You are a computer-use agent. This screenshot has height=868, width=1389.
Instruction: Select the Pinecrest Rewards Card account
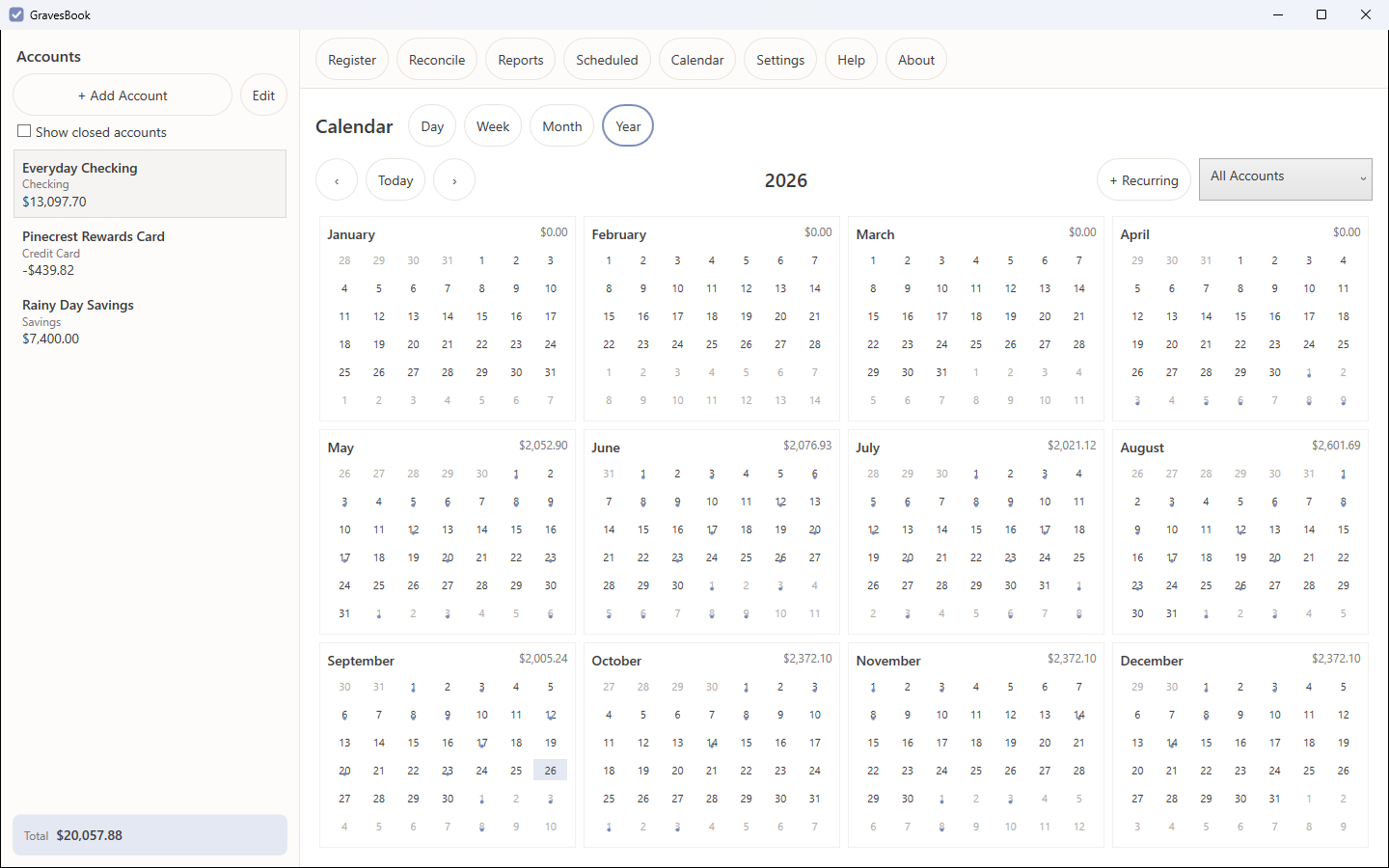[x=150, y=253]
